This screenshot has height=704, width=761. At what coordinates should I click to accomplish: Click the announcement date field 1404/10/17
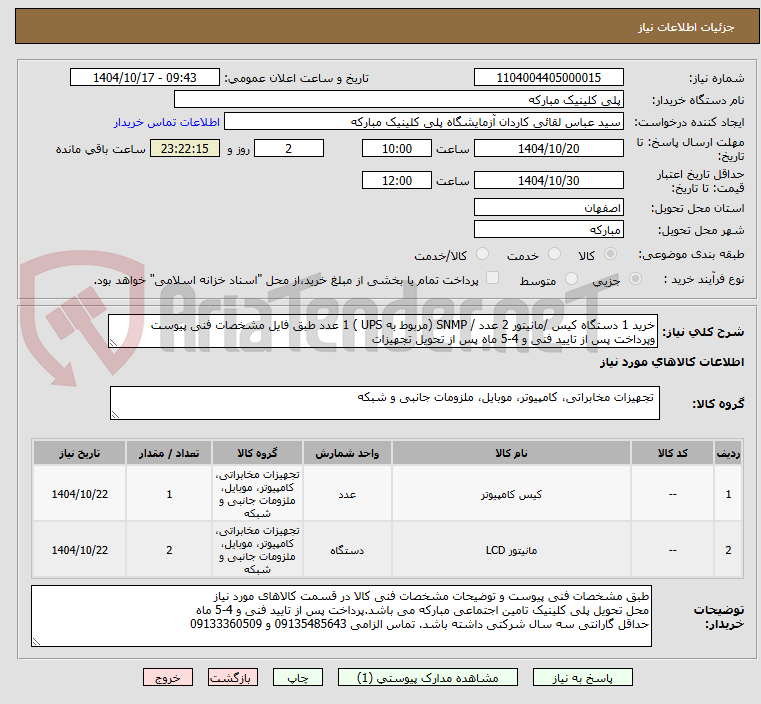145,77
